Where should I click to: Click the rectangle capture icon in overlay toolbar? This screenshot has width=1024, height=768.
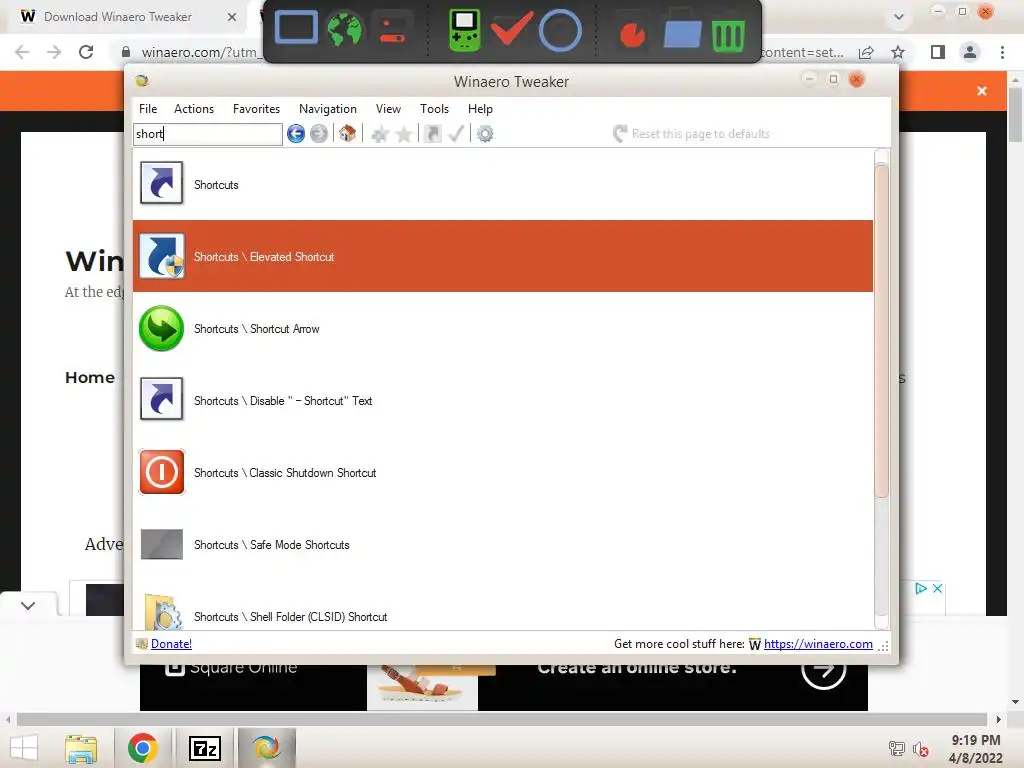click(296, 28)
